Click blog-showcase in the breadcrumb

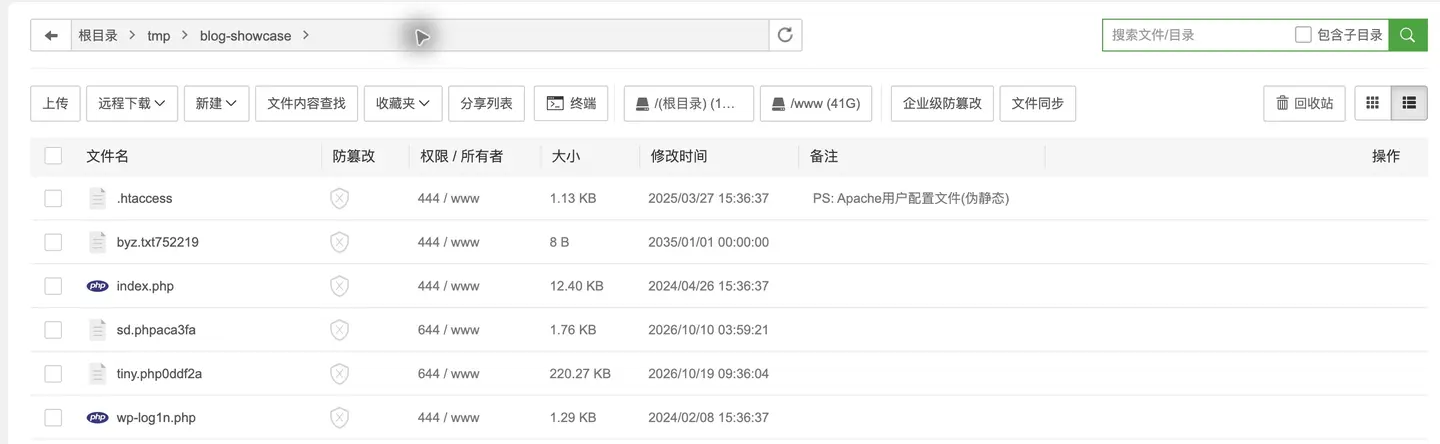click(246, 36)
